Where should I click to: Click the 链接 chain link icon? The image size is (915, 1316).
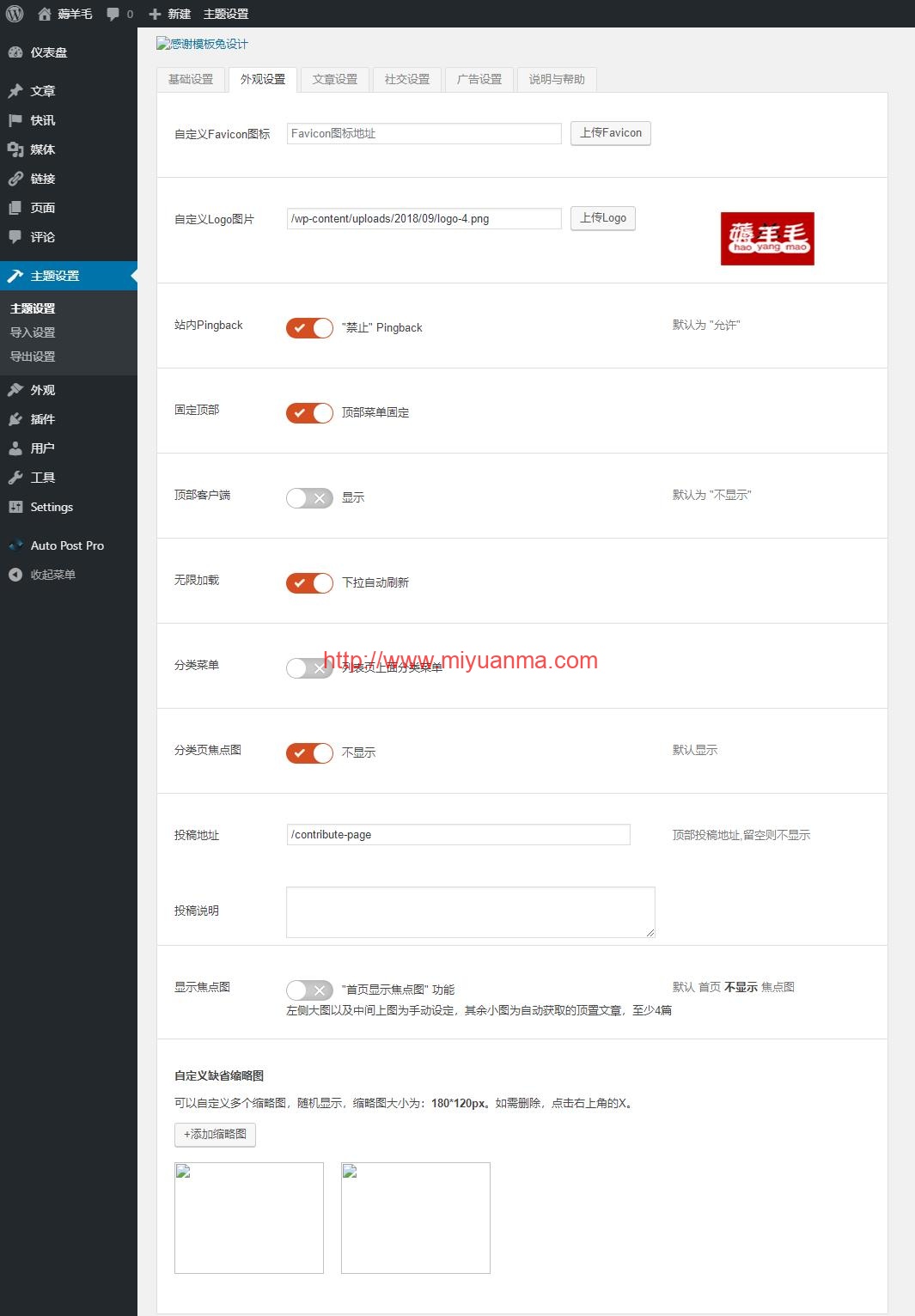(x=15, y=179)
